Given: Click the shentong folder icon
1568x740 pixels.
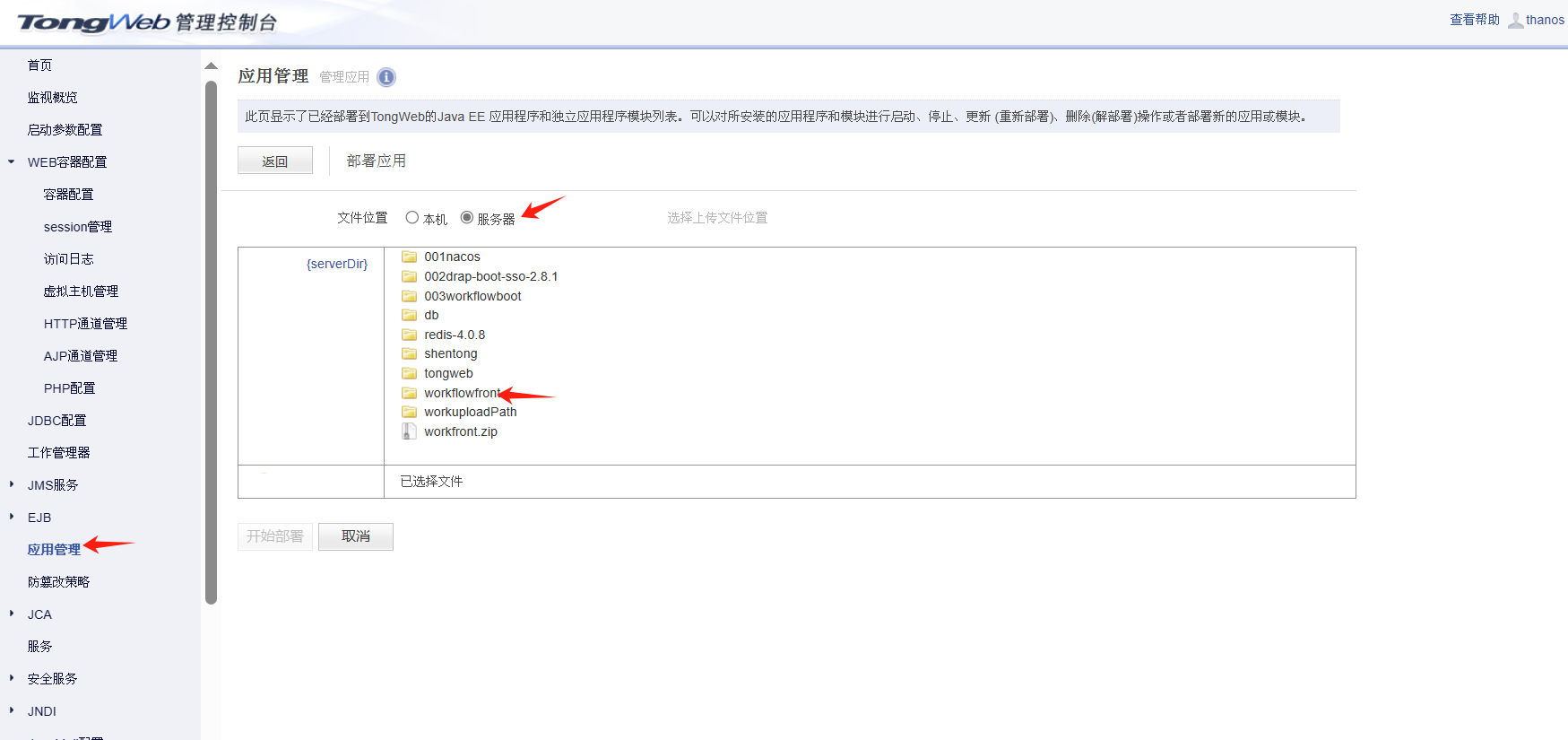Looking at the screenshot, I should [x=410, y=353].
